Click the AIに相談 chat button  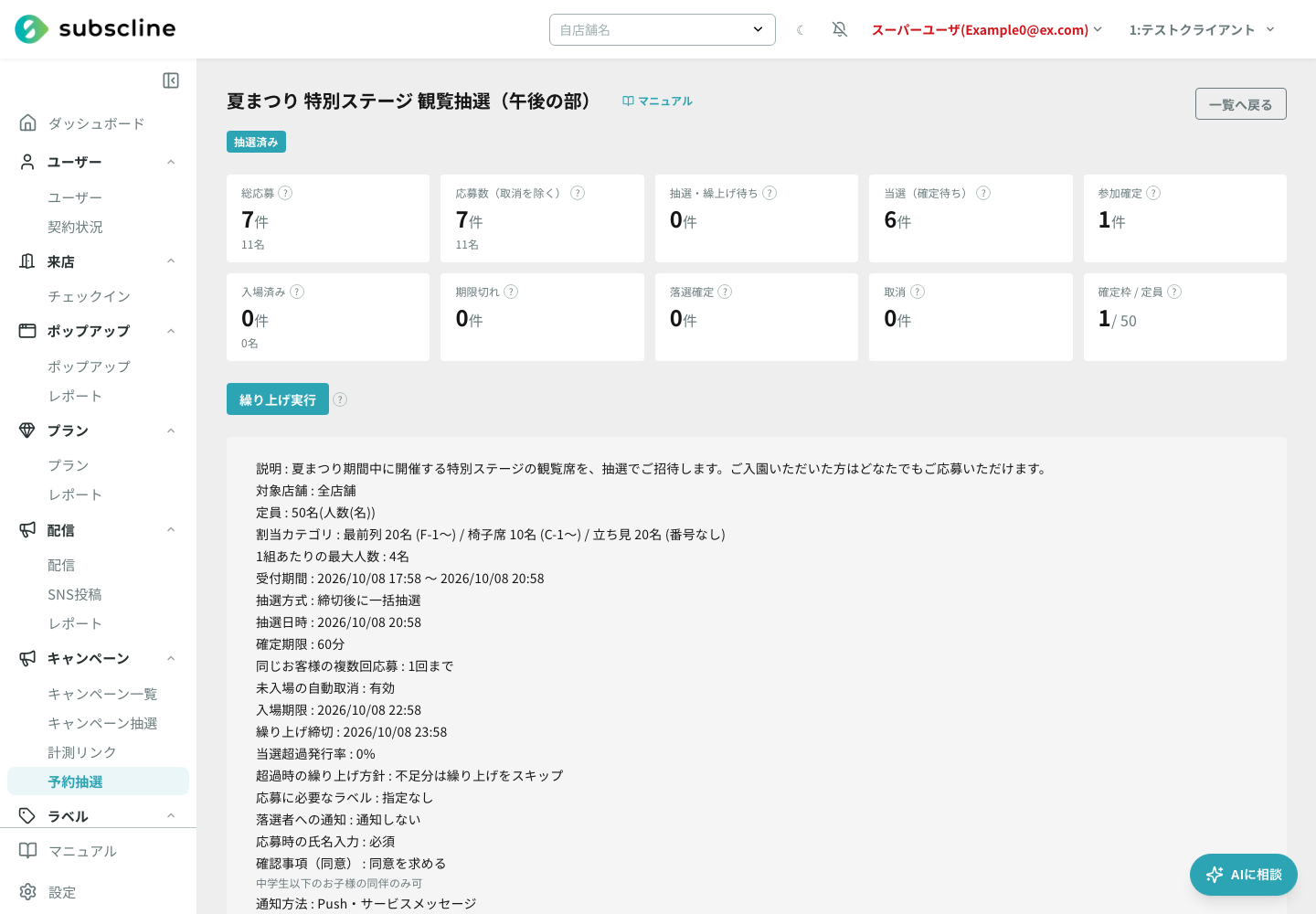[x=1244, y=875]
